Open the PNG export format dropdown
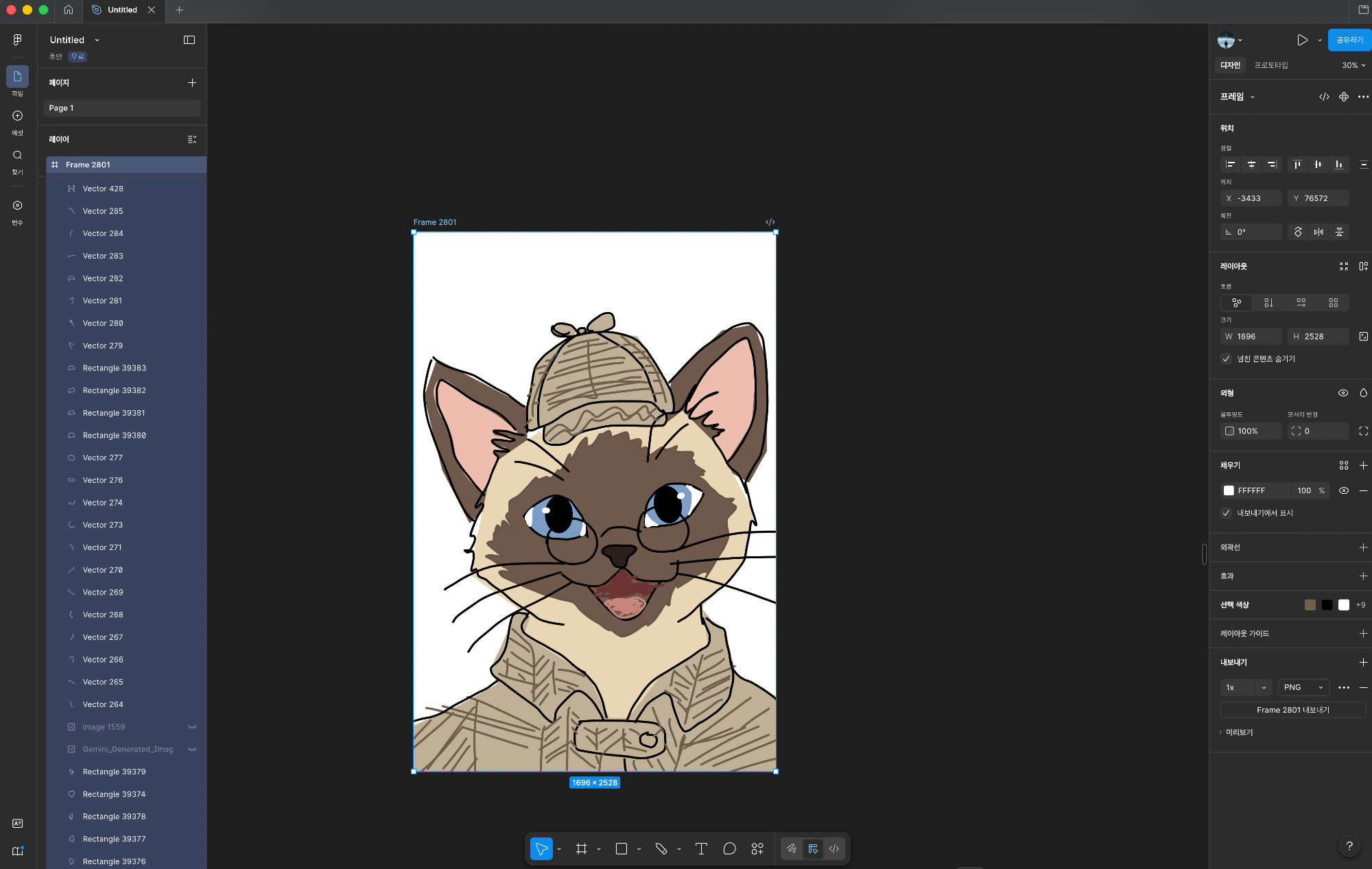Screen dimensions: 1372x869 tap(1303, 687)
